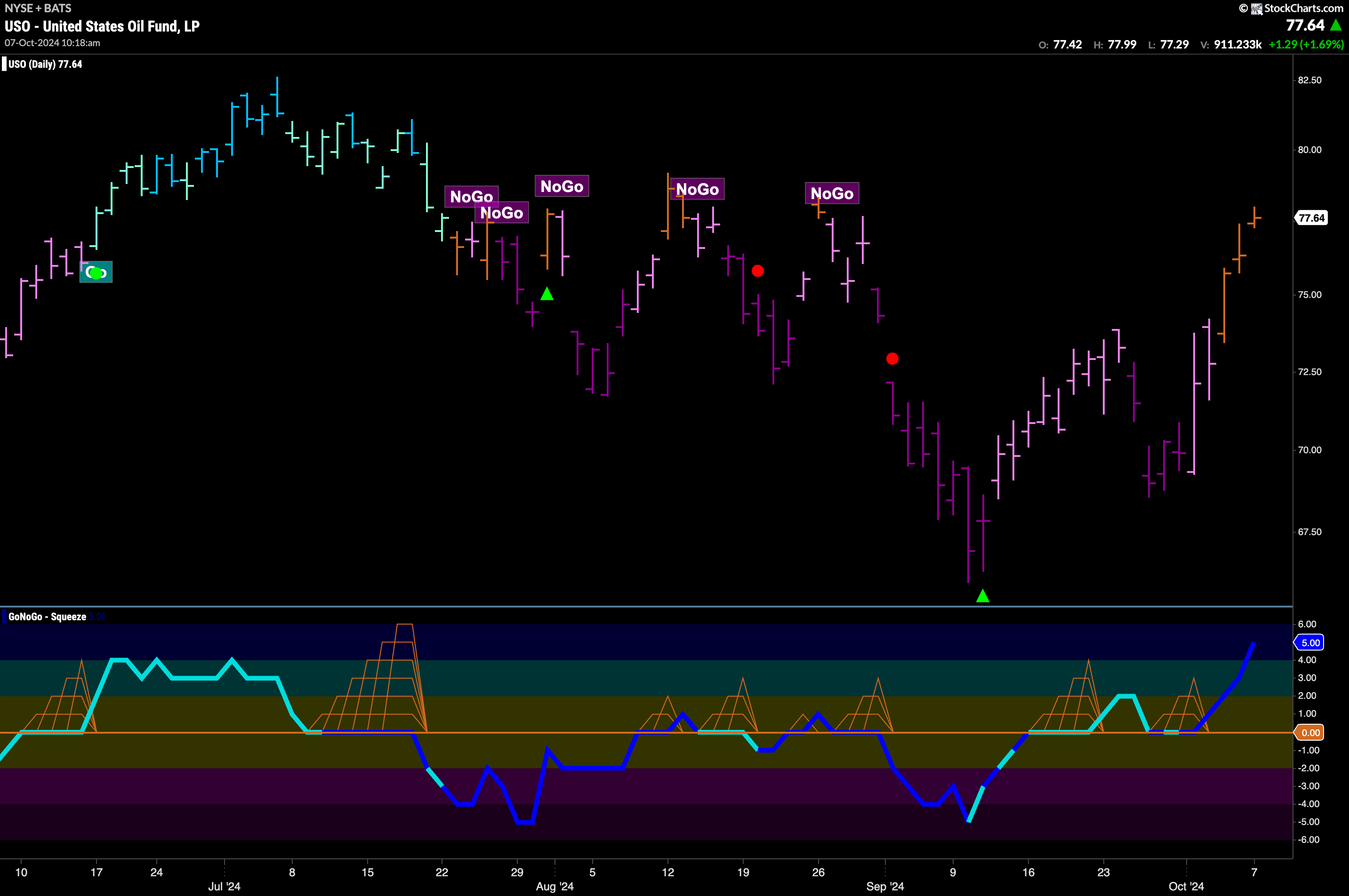The height and width of the screenshot is (896, 1349).
Task: Click the NoGo label near Aug 26
Action: (832, 194)
